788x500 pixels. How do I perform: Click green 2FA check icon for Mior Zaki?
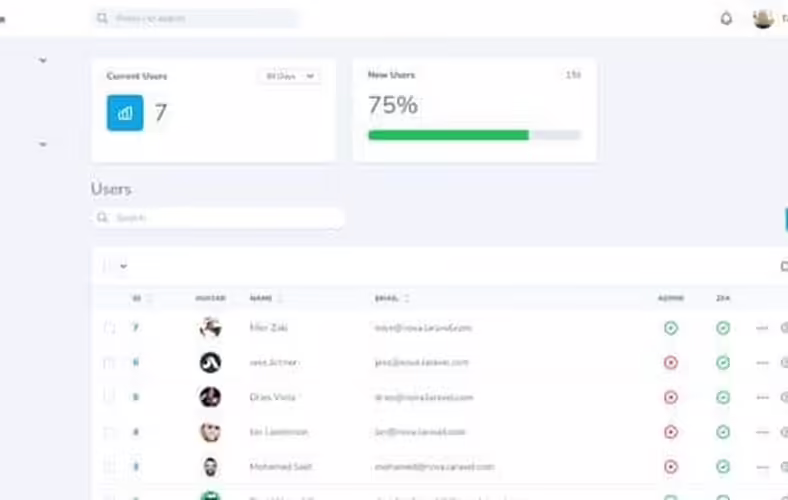coord(723,328)
